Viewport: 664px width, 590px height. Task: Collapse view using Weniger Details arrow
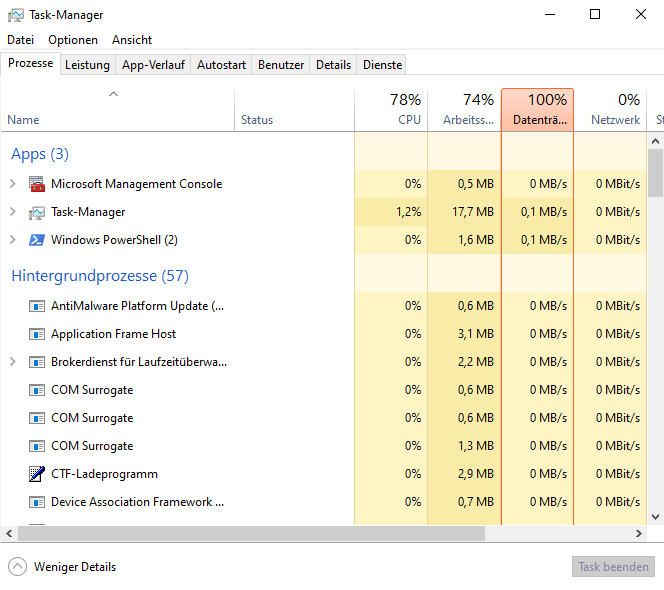coord(18,567)
